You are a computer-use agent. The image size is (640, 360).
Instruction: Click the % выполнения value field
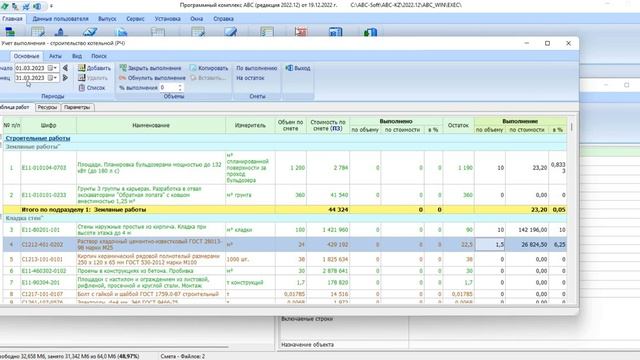point(168,87)
